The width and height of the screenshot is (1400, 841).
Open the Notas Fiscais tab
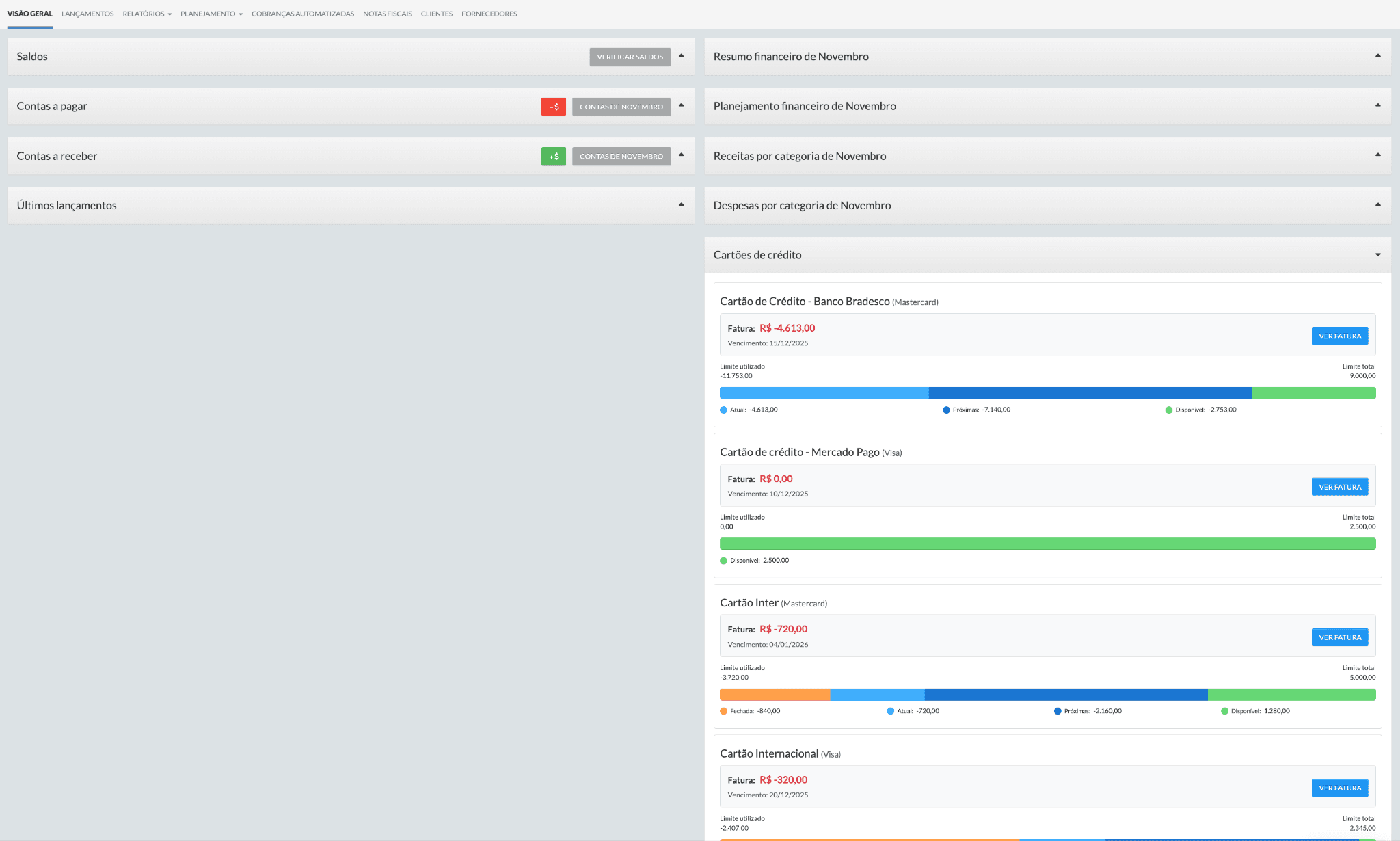(x=387, y=14)
